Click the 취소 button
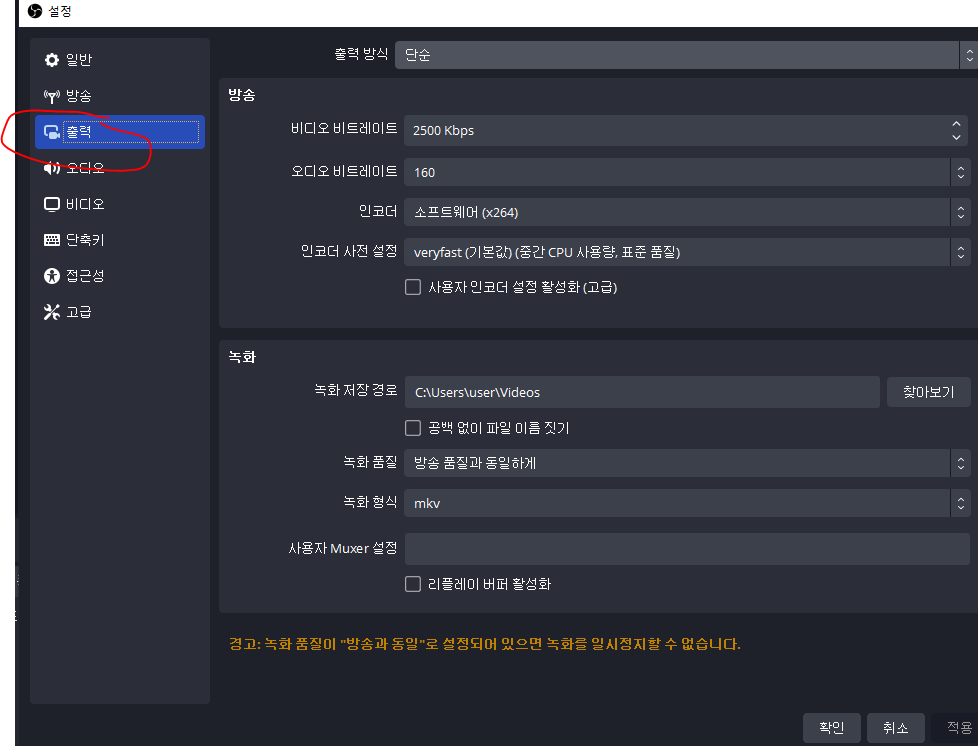The height and width of the screenshot is (746, 978). click(896, 728)
